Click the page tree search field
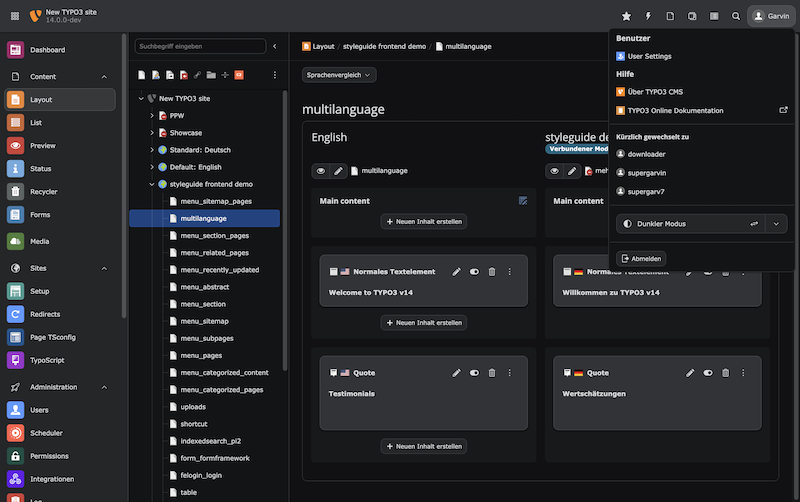This screenshot has width=800, height=502. tap(201, 46)
